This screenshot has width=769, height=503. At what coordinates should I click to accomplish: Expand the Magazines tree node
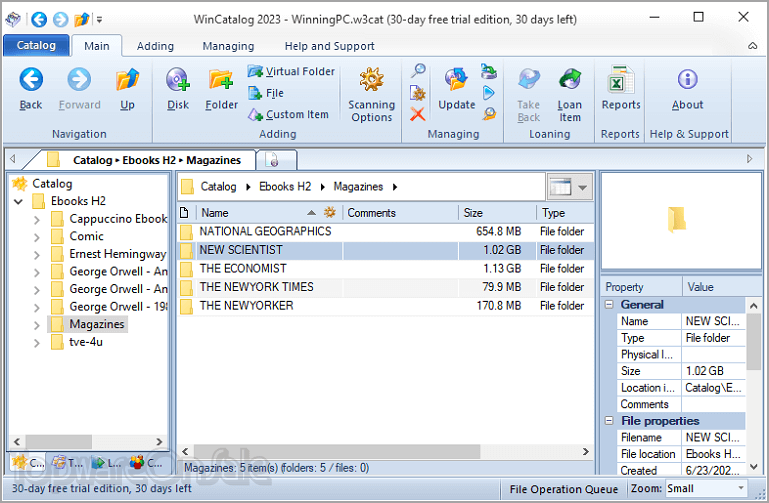(37, 325)
